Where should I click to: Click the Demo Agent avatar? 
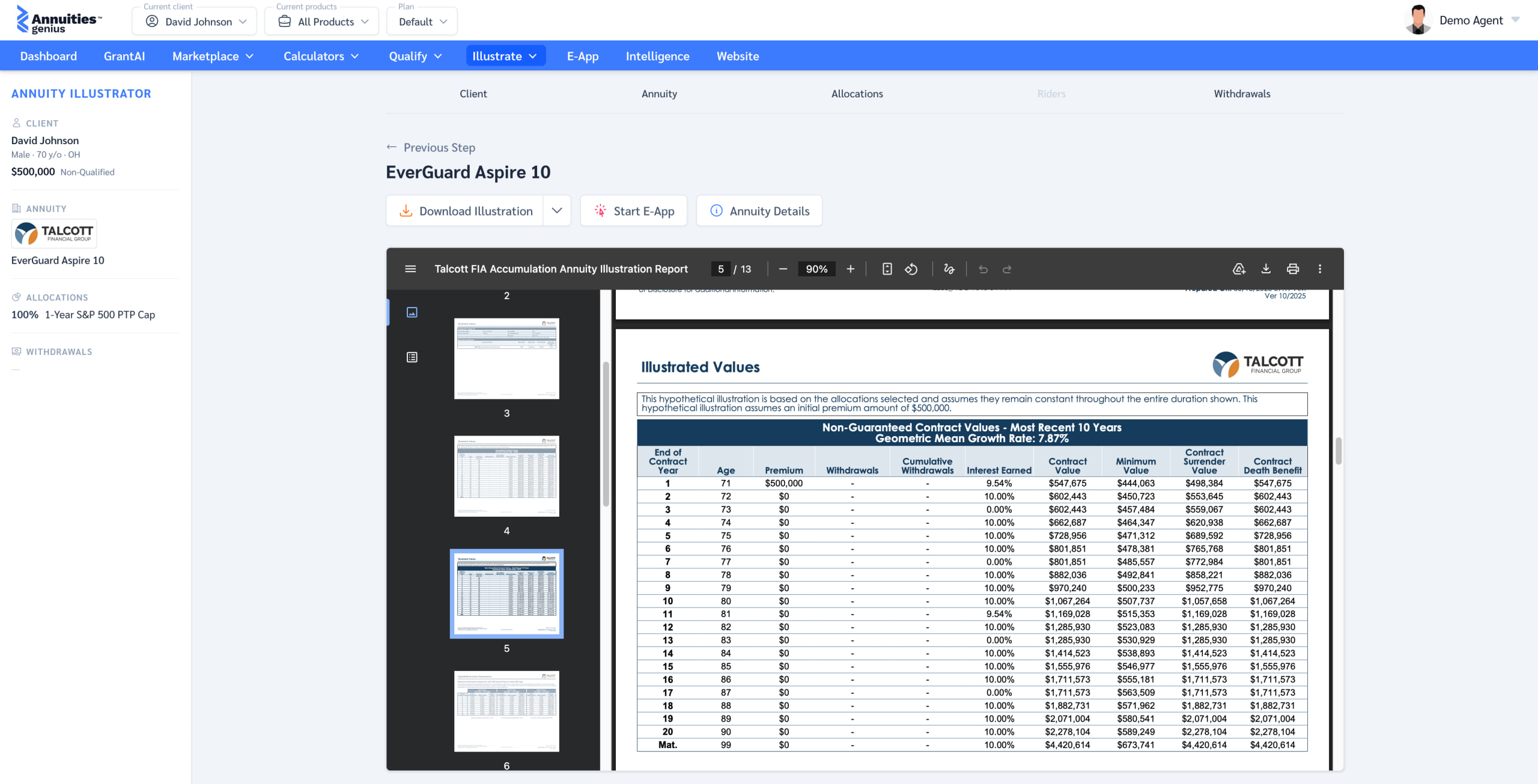pyautogui.click(x=1418, y=20)
